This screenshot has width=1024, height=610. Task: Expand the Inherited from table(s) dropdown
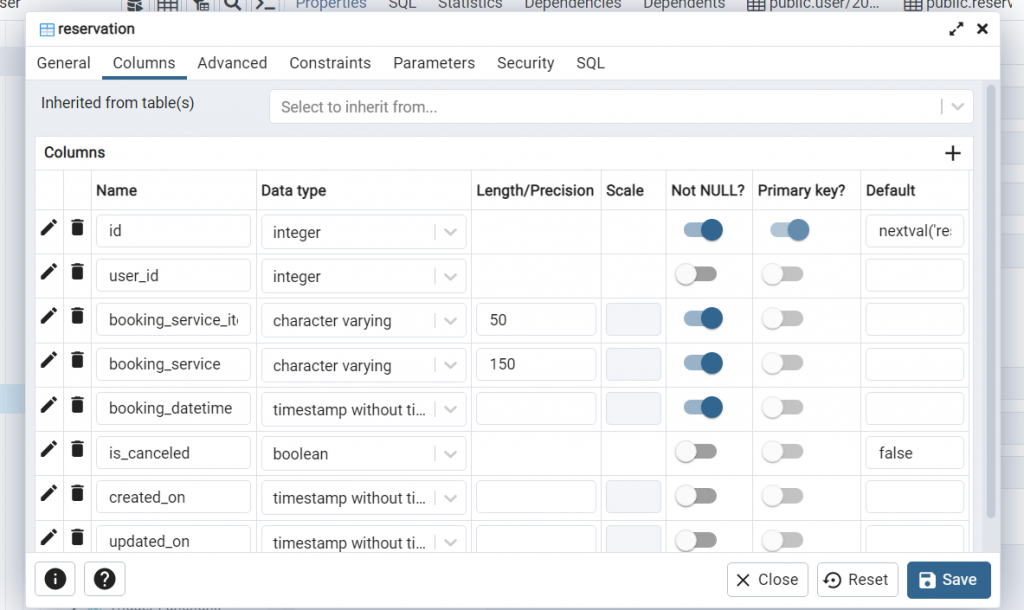[x=958, y=106]
